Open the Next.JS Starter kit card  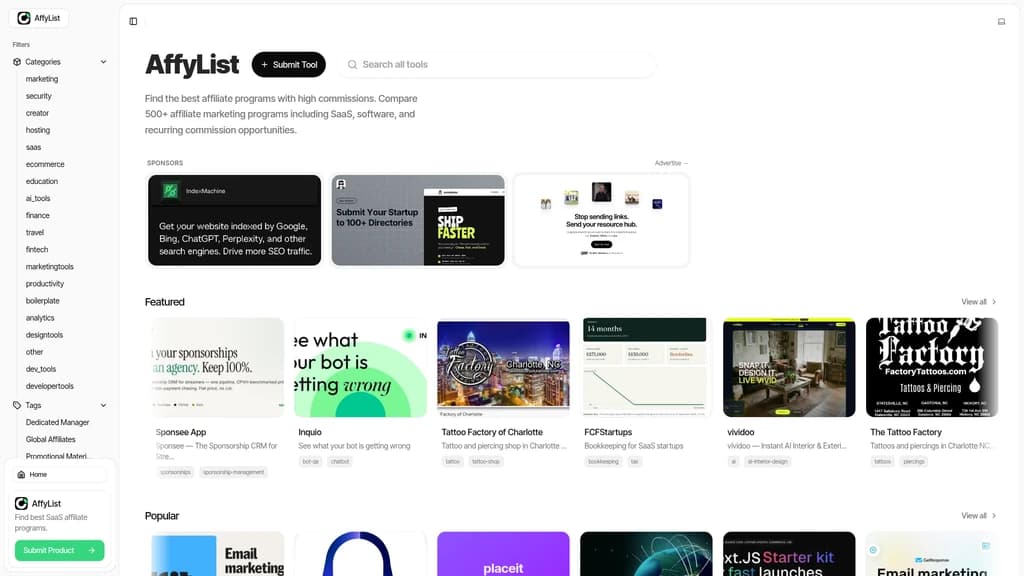tap(789, 554)
